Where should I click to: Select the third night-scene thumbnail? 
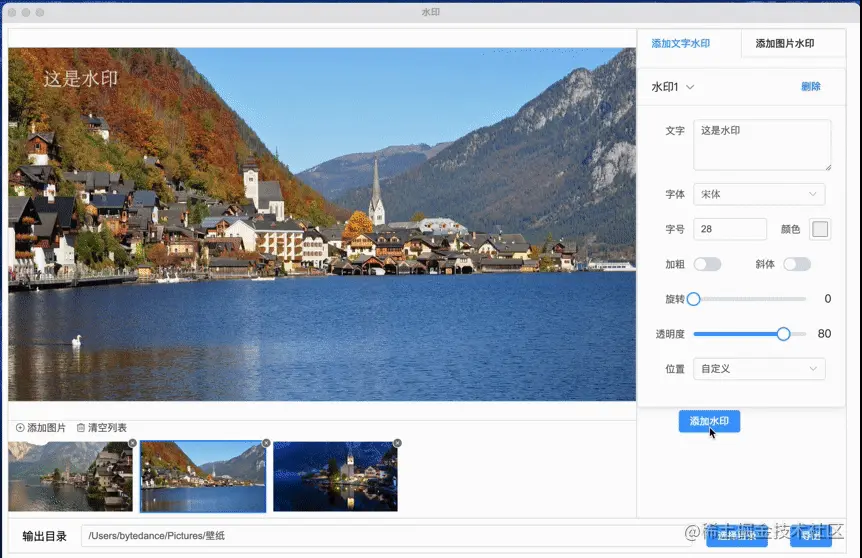tap(335, 477)
